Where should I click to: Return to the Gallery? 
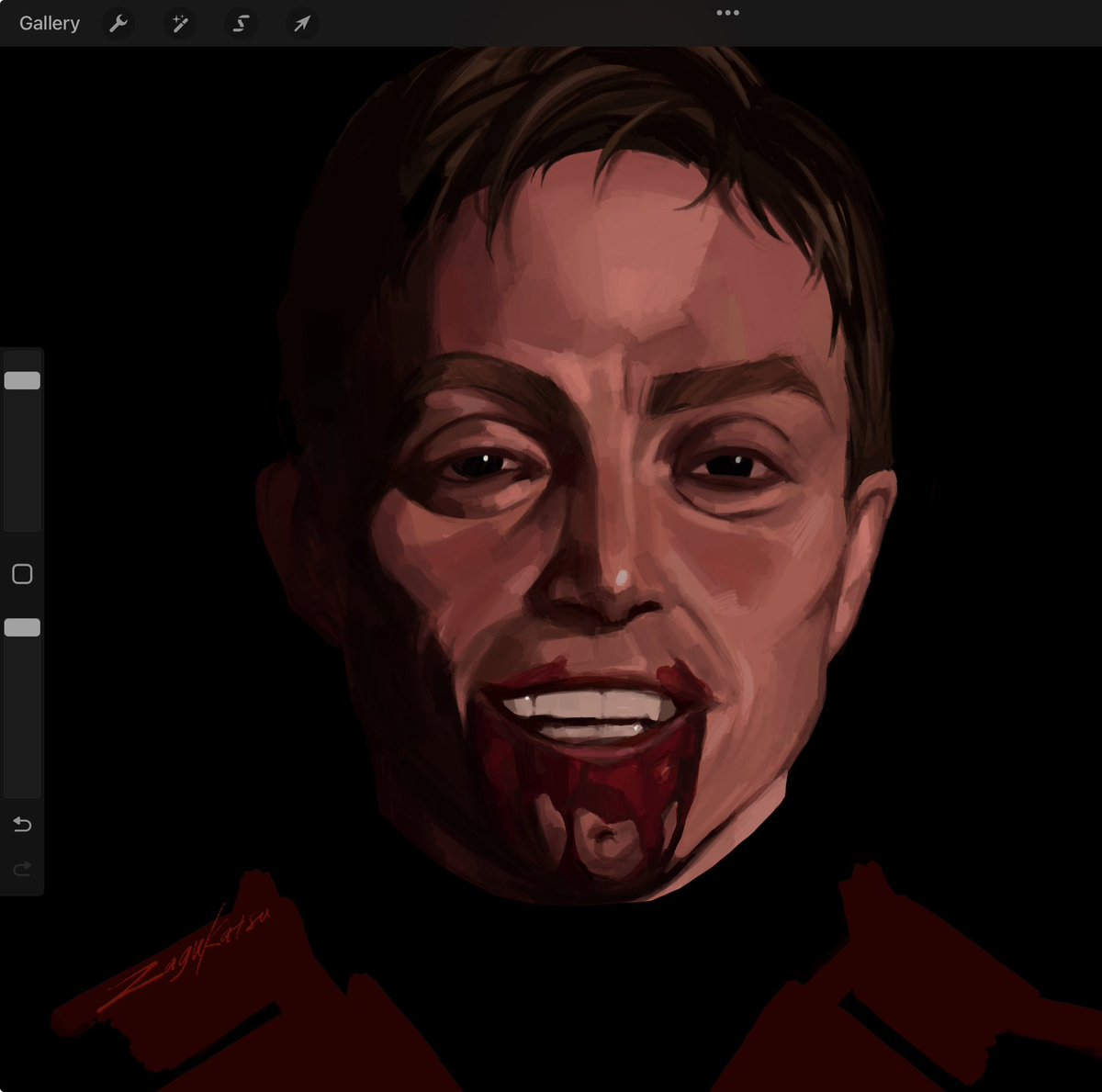(50, 24)
